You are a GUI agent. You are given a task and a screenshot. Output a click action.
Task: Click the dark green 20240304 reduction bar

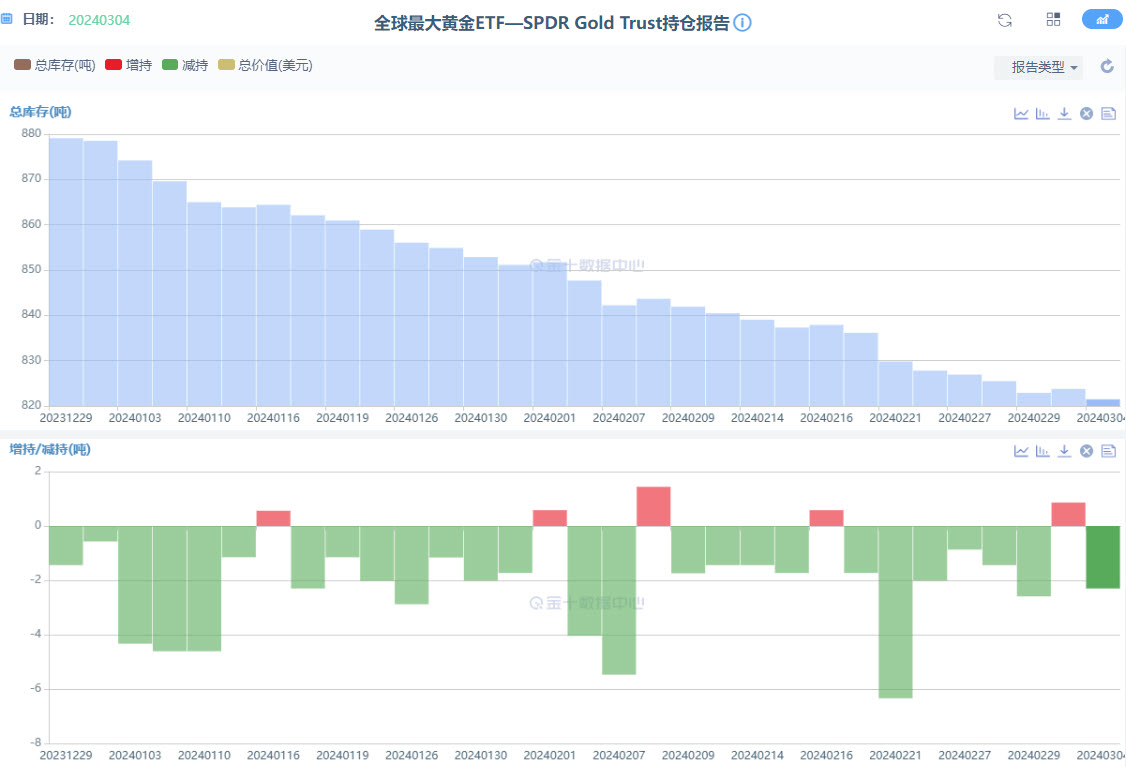click(1103, 557)
